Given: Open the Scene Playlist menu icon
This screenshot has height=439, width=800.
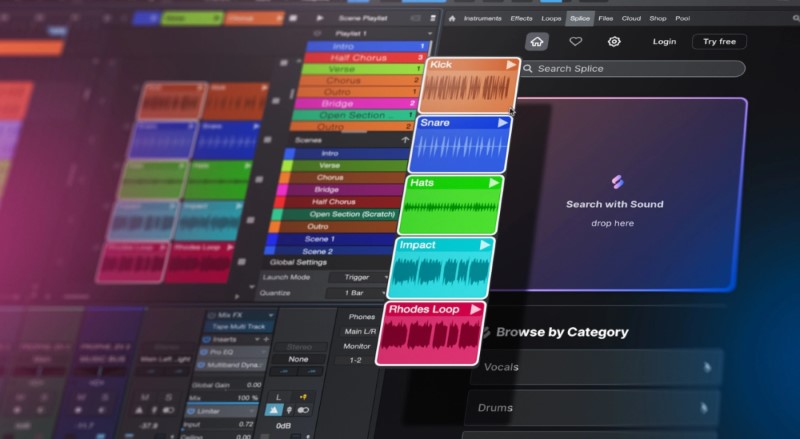Looking at the screenshot, I should (x=433, y=18).
